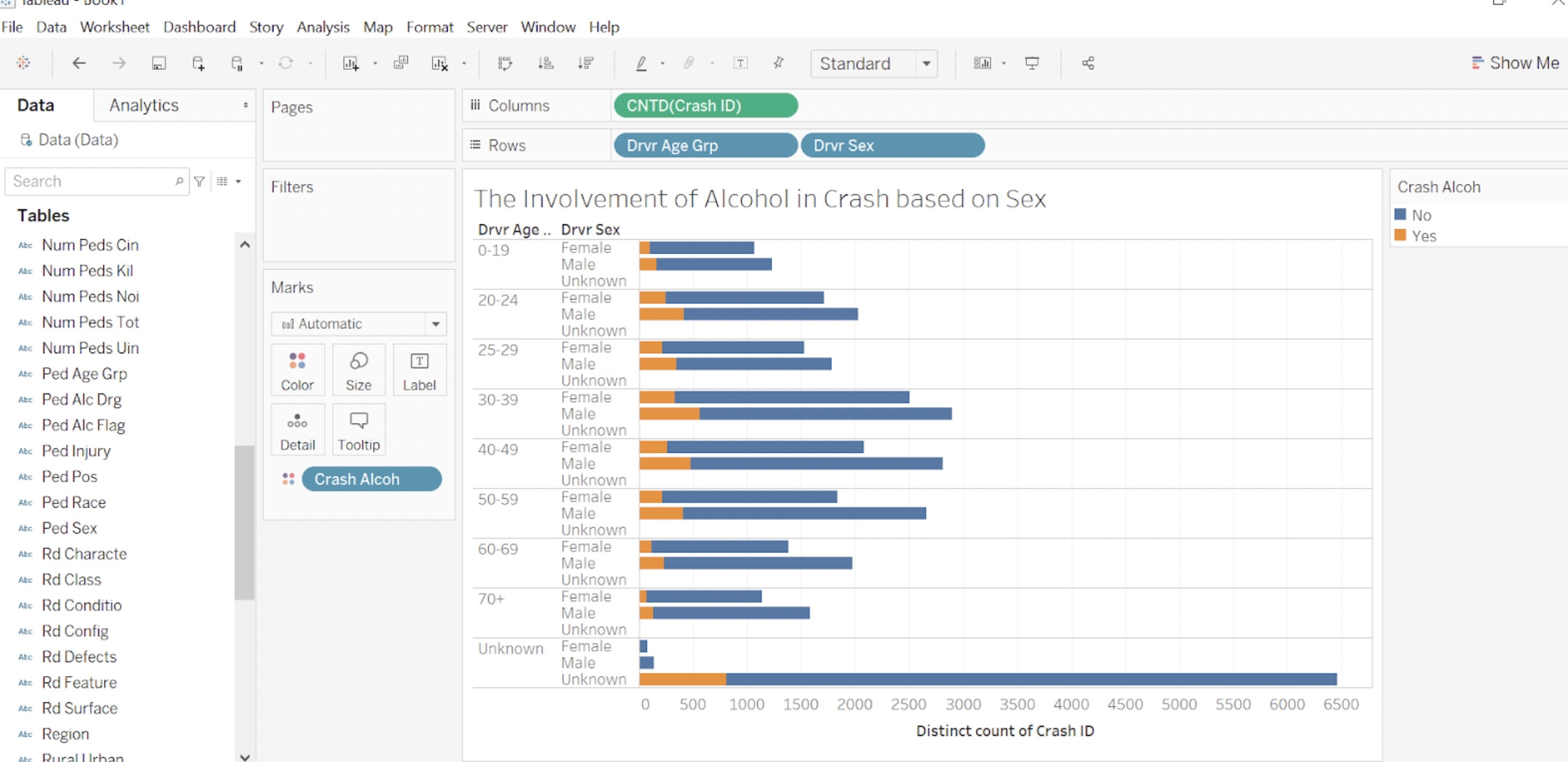
Task: Click the Size button on Marks card
Action: (x=359, y=371)
